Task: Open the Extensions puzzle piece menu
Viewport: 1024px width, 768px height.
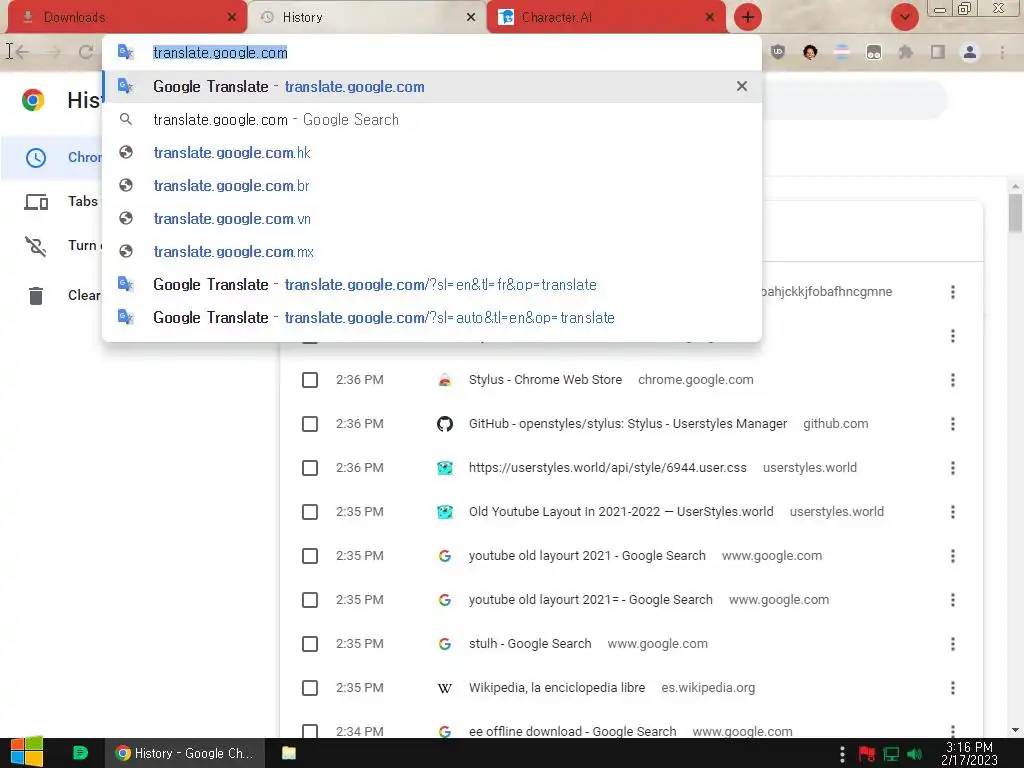Action: pos(906,52)
